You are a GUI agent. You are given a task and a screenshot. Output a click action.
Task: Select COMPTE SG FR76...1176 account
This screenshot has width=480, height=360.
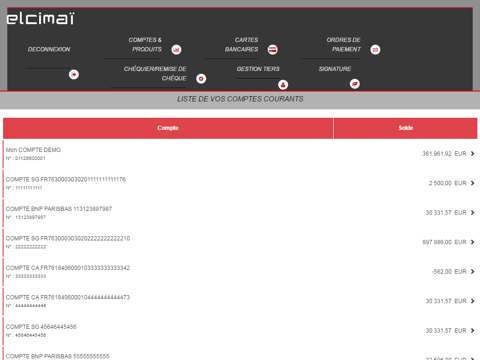point(66,179)
